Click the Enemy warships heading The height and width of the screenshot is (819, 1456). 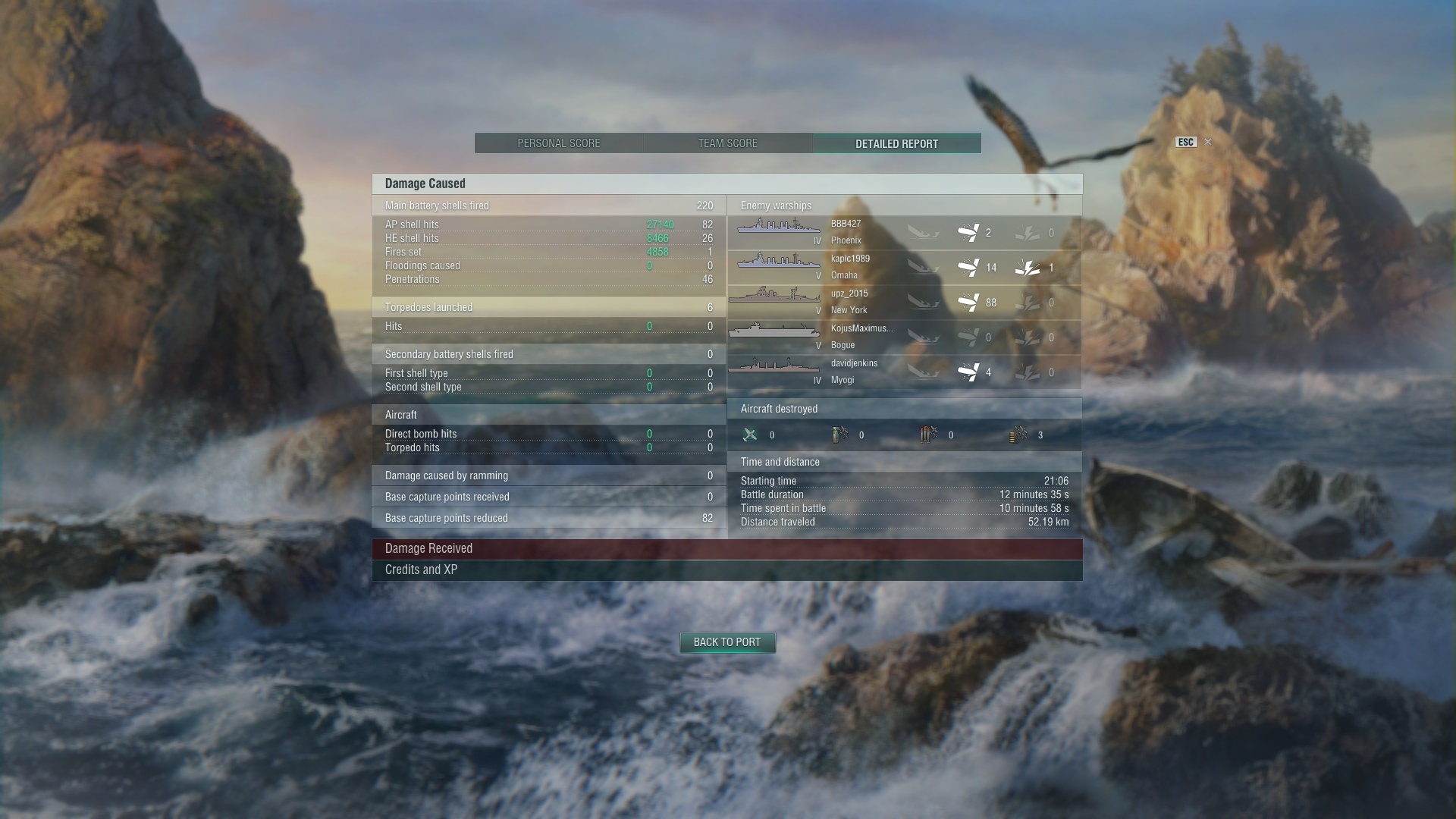pyautogui.click(x=776, y=206)
